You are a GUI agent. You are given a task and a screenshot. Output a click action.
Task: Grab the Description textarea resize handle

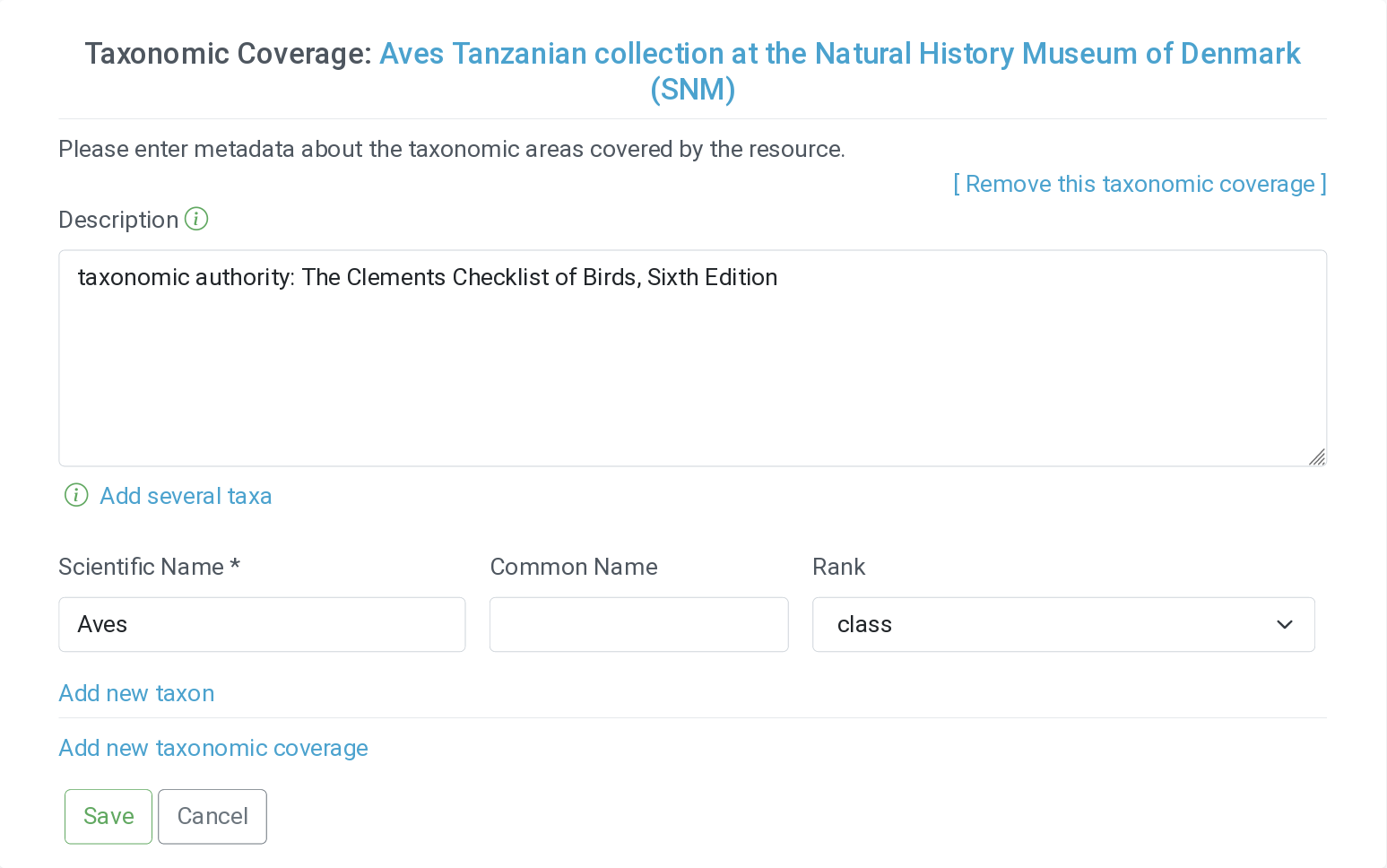pyautogui.click(x=1315, y=456)
